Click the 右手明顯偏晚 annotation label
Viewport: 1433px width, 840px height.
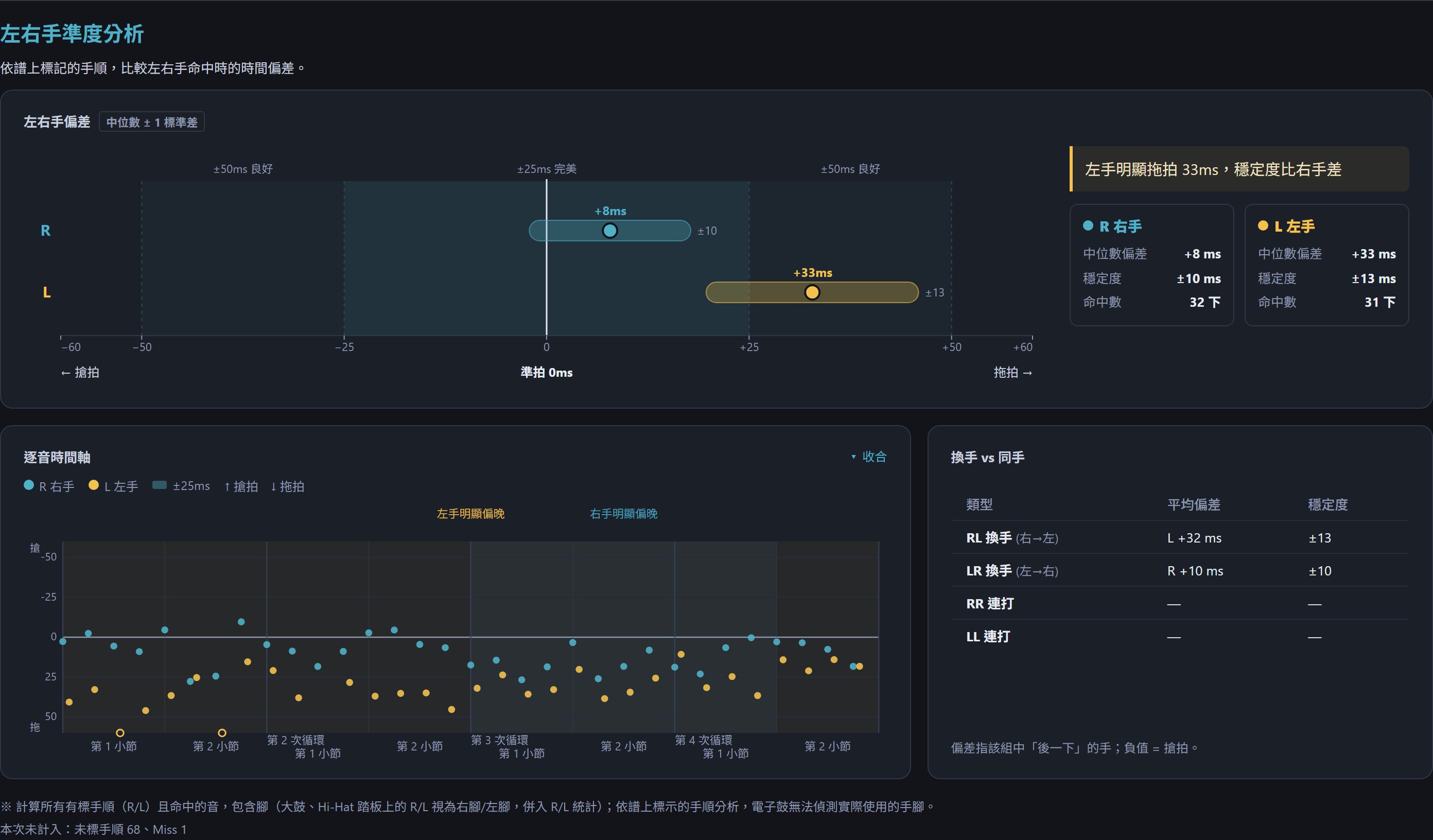point(623,514)
